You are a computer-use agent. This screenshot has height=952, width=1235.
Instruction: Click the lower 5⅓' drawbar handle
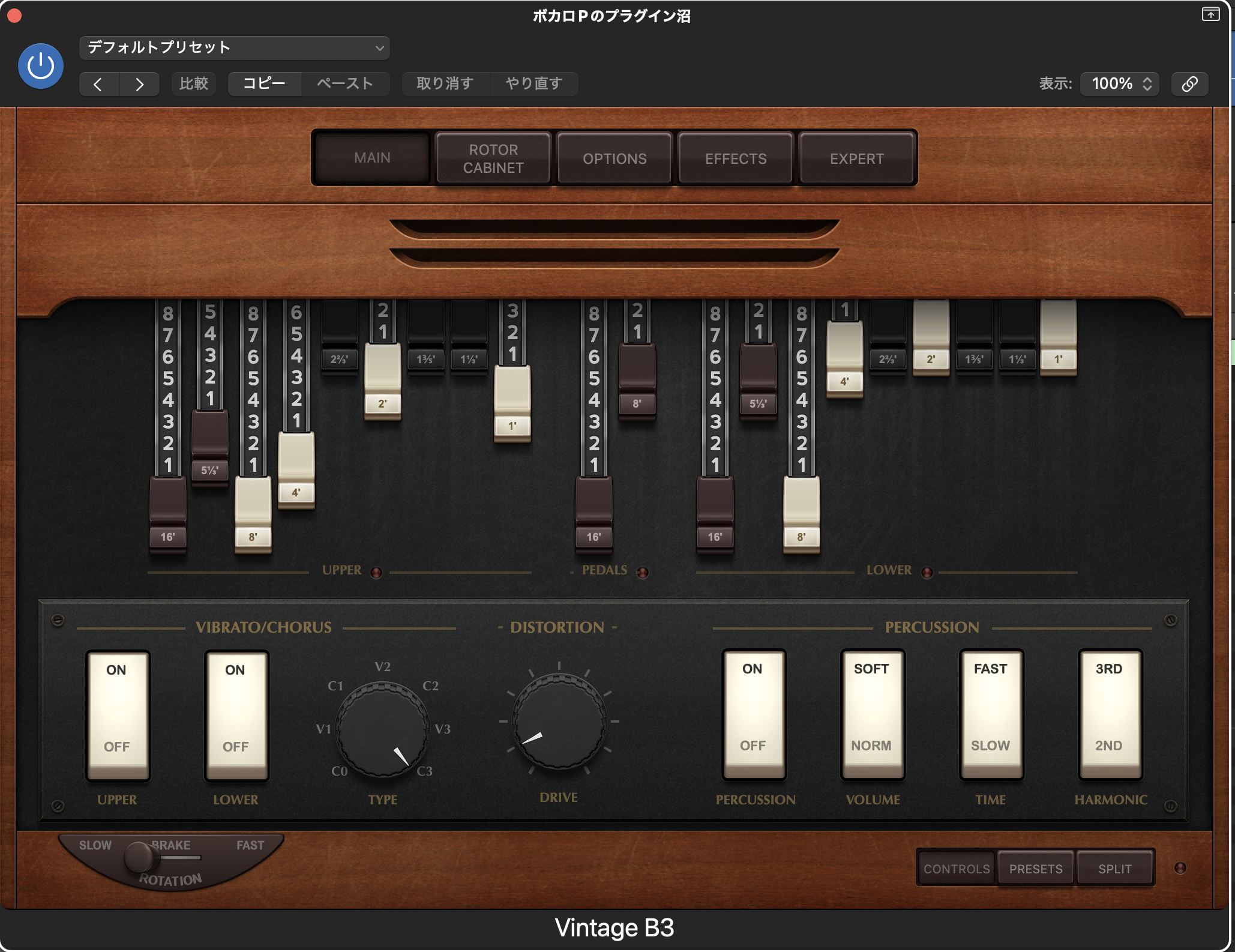(x=758, y=381)
